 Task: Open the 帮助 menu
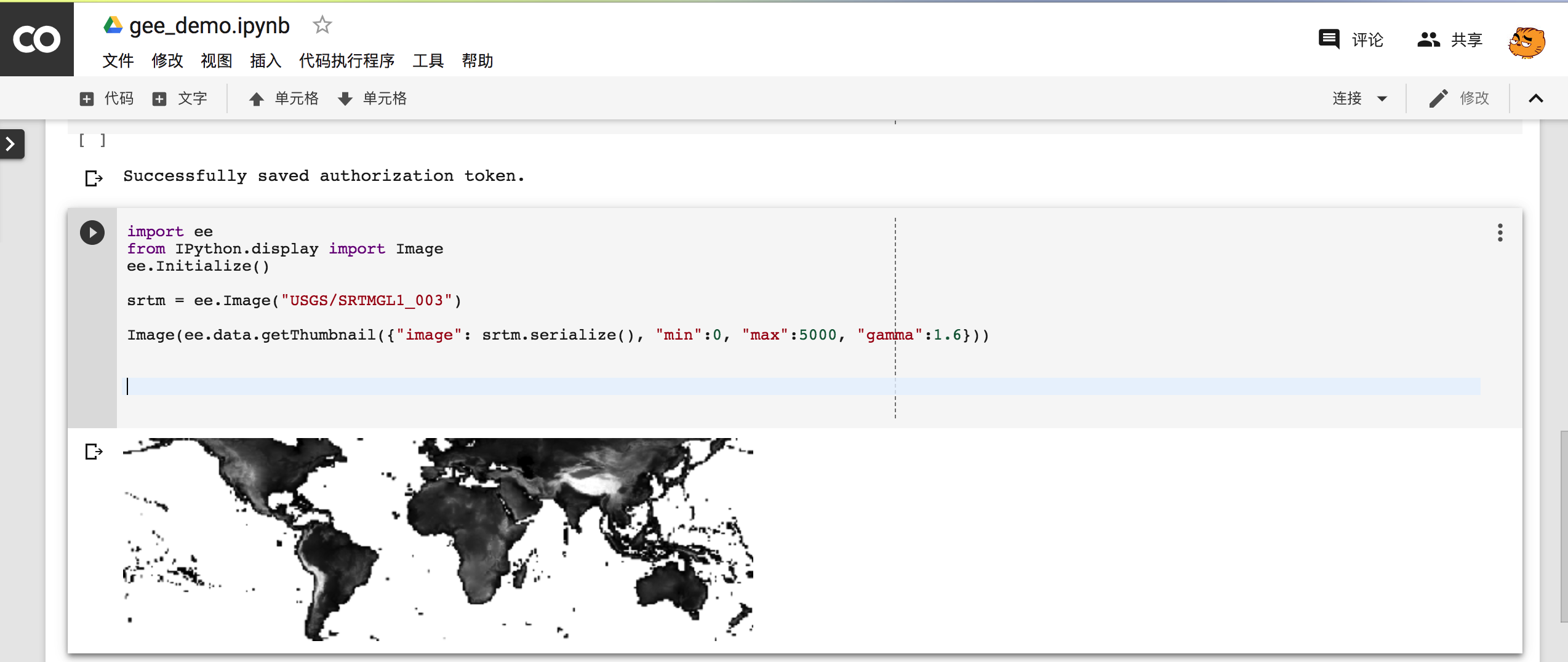tap(478, 61)
